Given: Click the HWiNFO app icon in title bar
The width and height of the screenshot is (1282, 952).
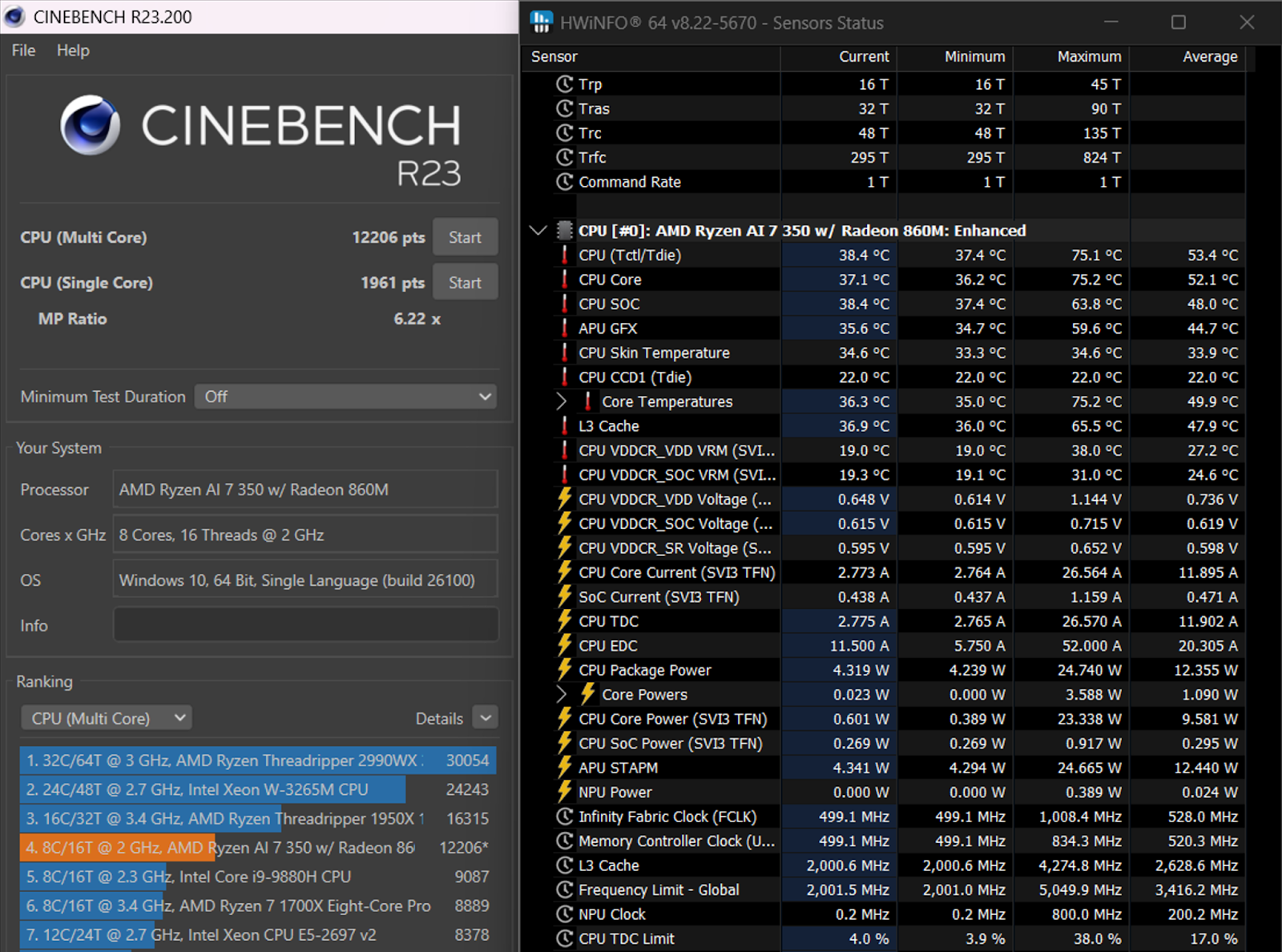Looking at the screenshot, I should [x=542, y=22].
